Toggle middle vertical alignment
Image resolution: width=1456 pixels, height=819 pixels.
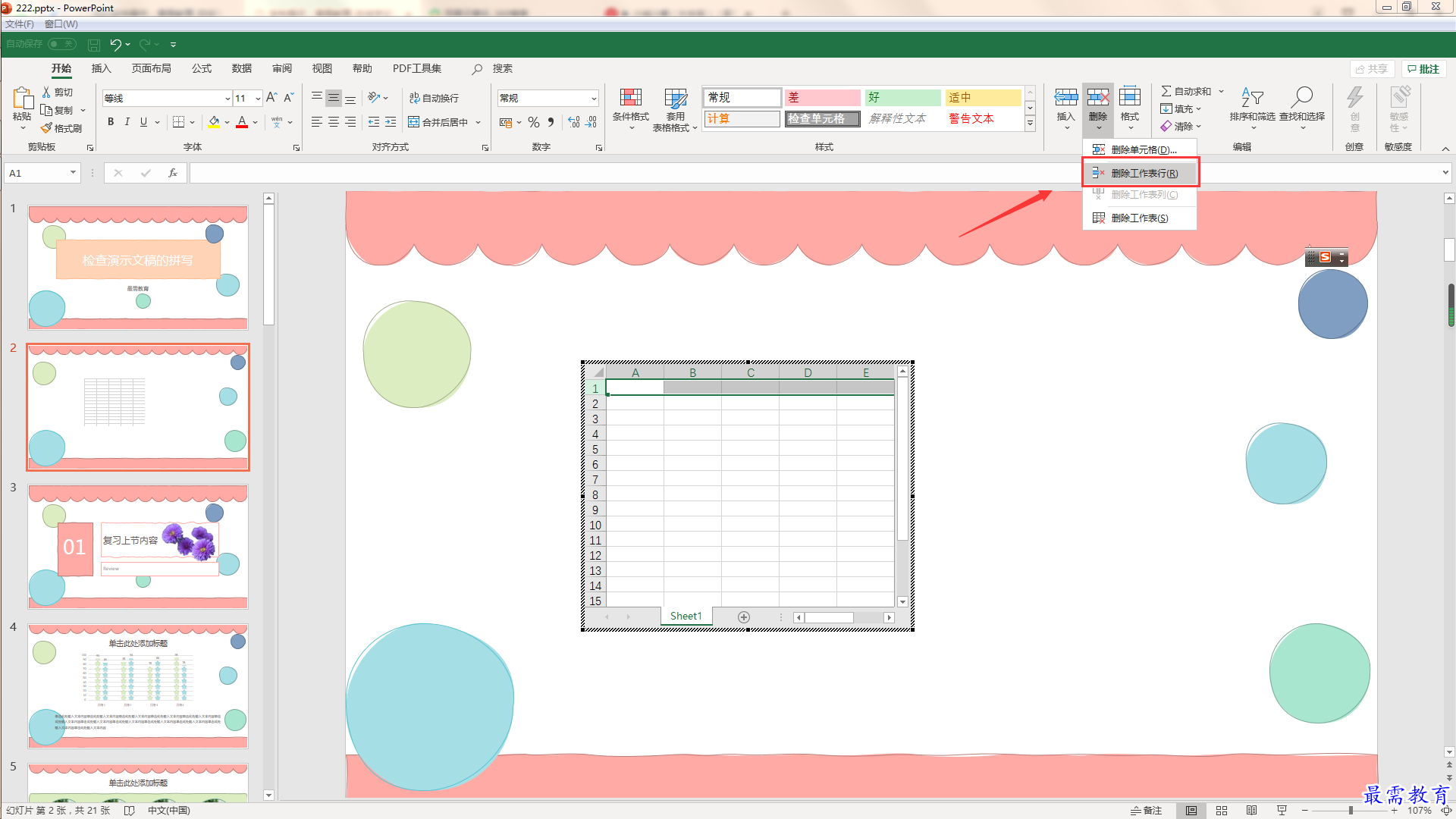pyautogui.click(x=334, y=98)
